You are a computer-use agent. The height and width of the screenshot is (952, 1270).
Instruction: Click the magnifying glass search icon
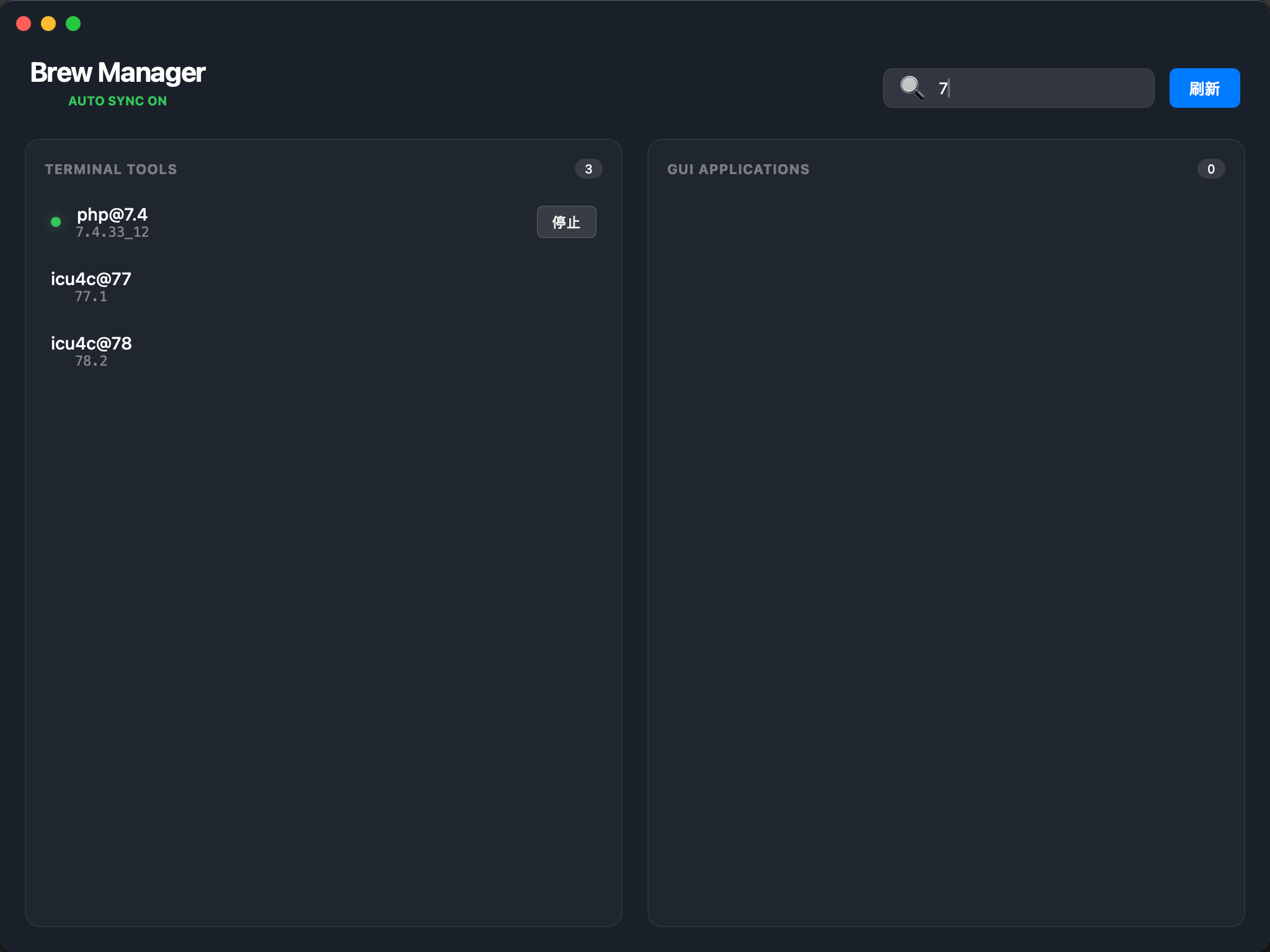click(912, 87)
